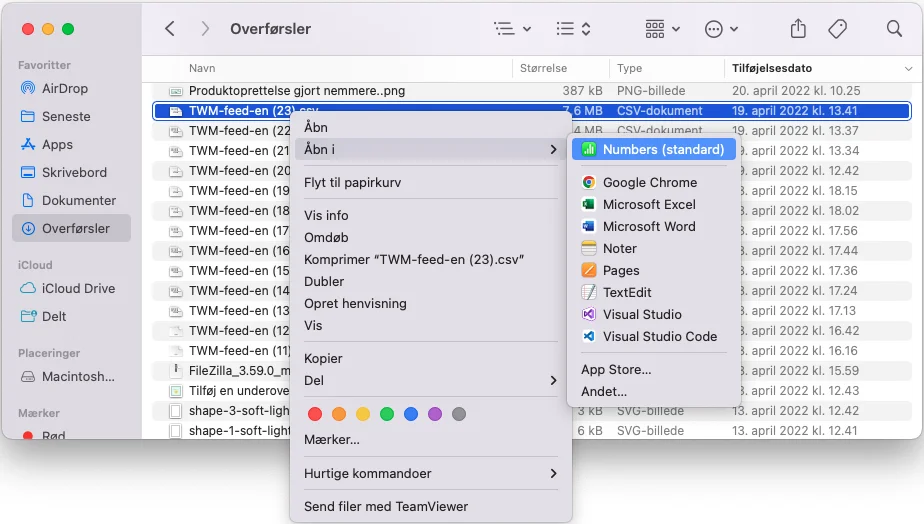This screenshot has height=524, width=924.
Task: Apply the green tag color
Action: (x=387, y=414)
